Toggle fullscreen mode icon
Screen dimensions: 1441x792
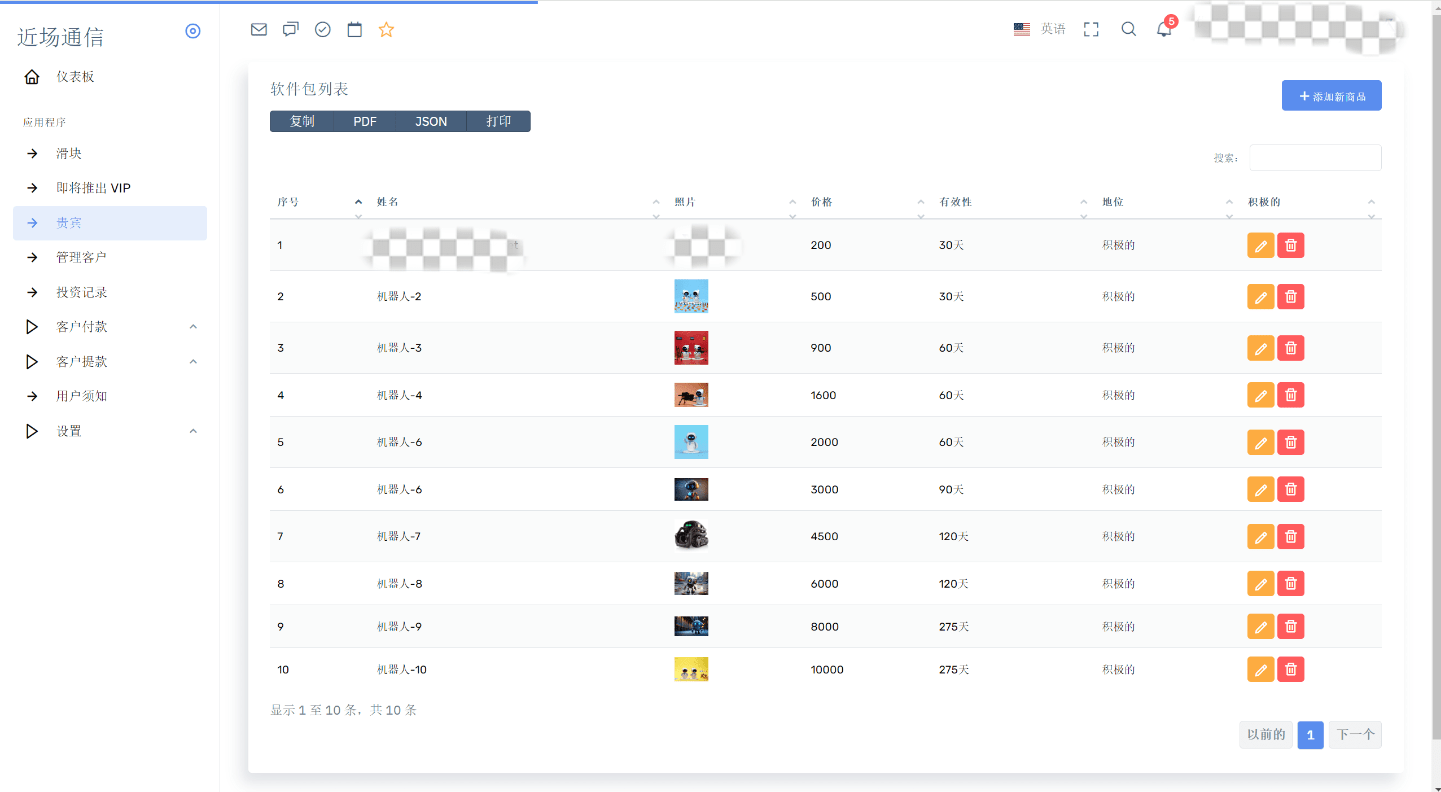pyautogui.click(x=1091, y=29)
